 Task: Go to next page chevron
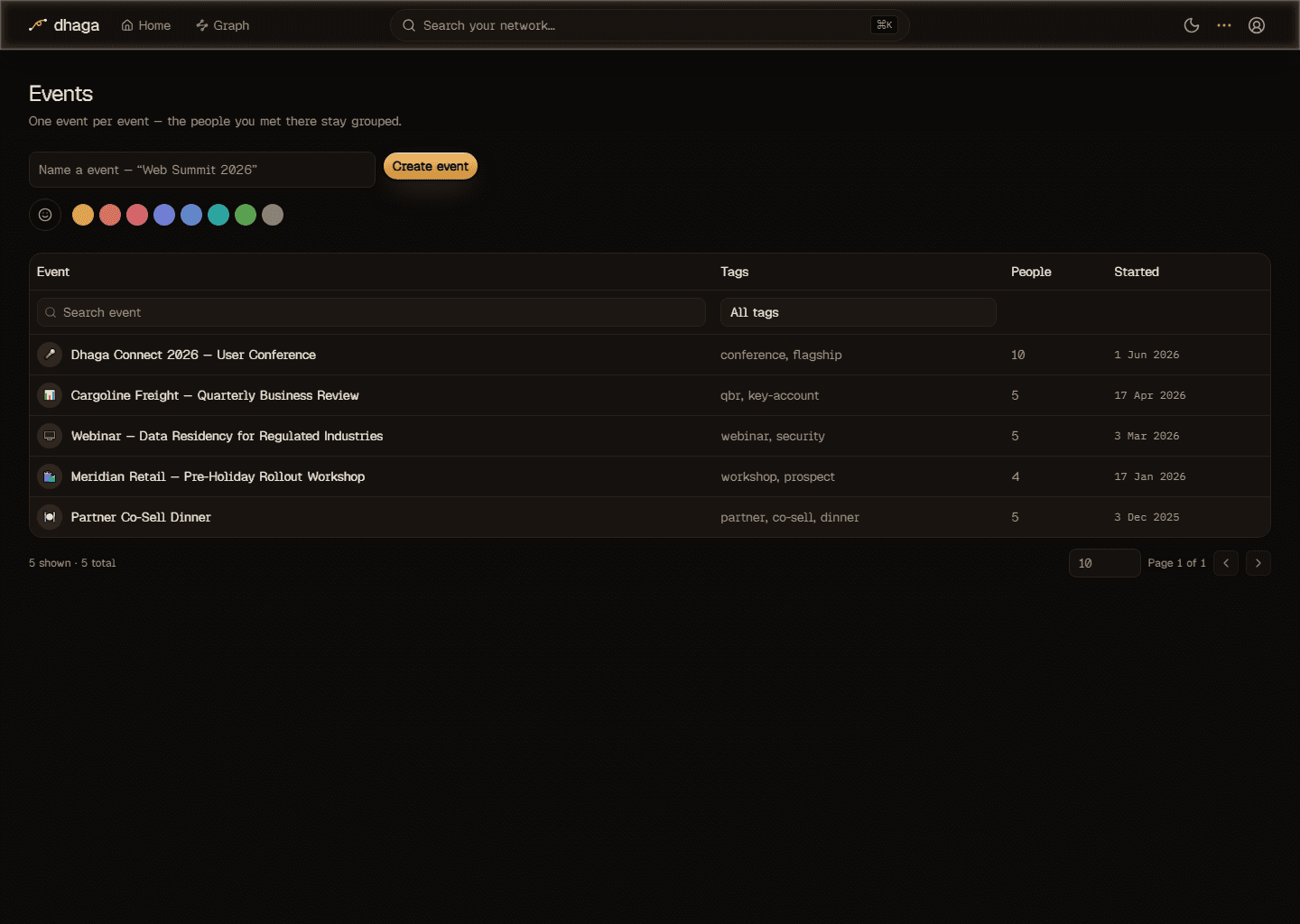[1258, 563]
